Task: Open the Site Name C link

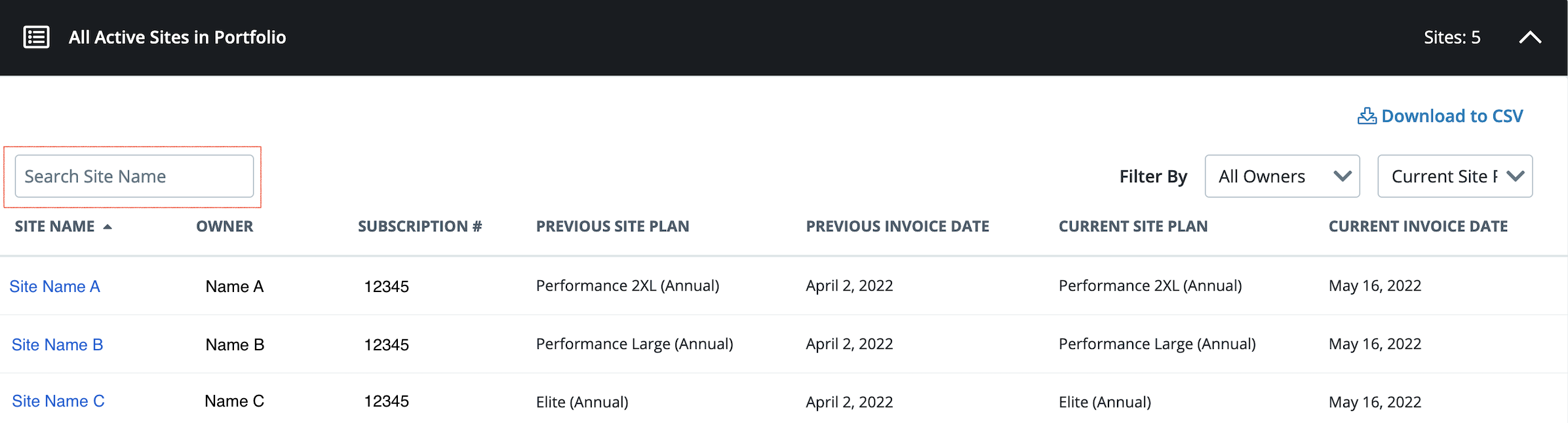Action: click(58, 401)
